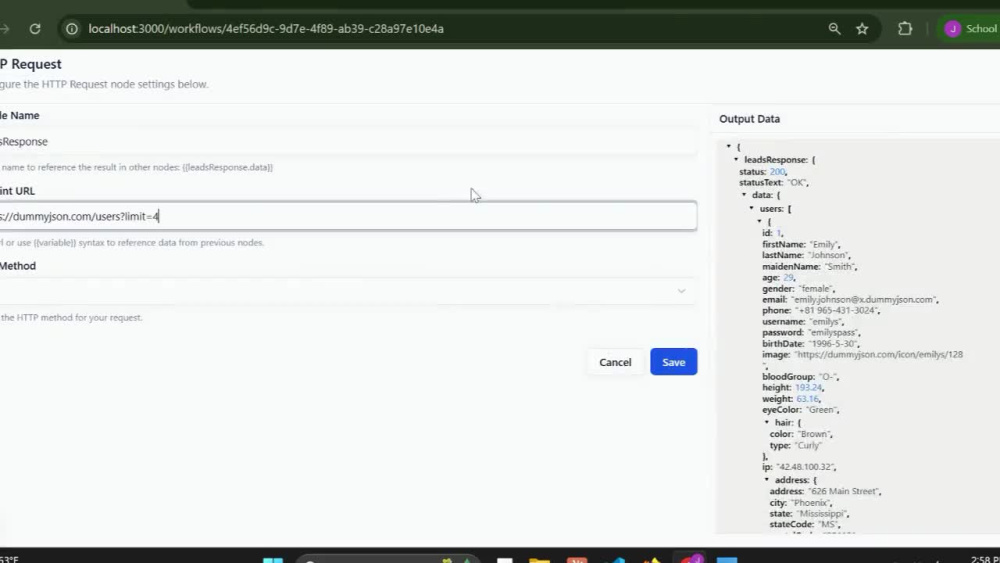The width and height of the screenshot is (1000, 563).
Task: Collapse the data object node
Action: pos(744,194)
